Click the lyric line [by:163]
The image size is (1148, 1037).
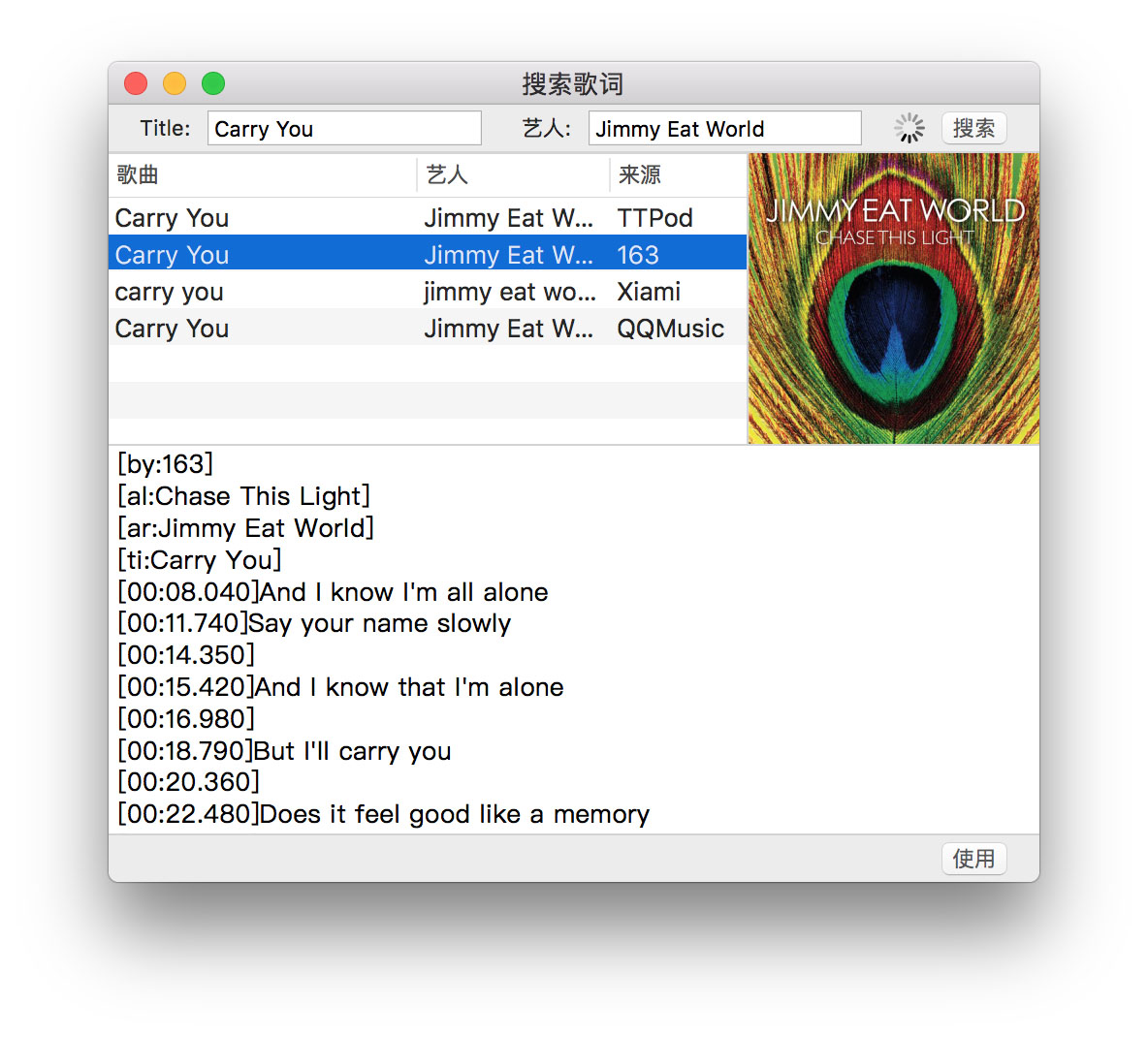(x=165, y=464)
